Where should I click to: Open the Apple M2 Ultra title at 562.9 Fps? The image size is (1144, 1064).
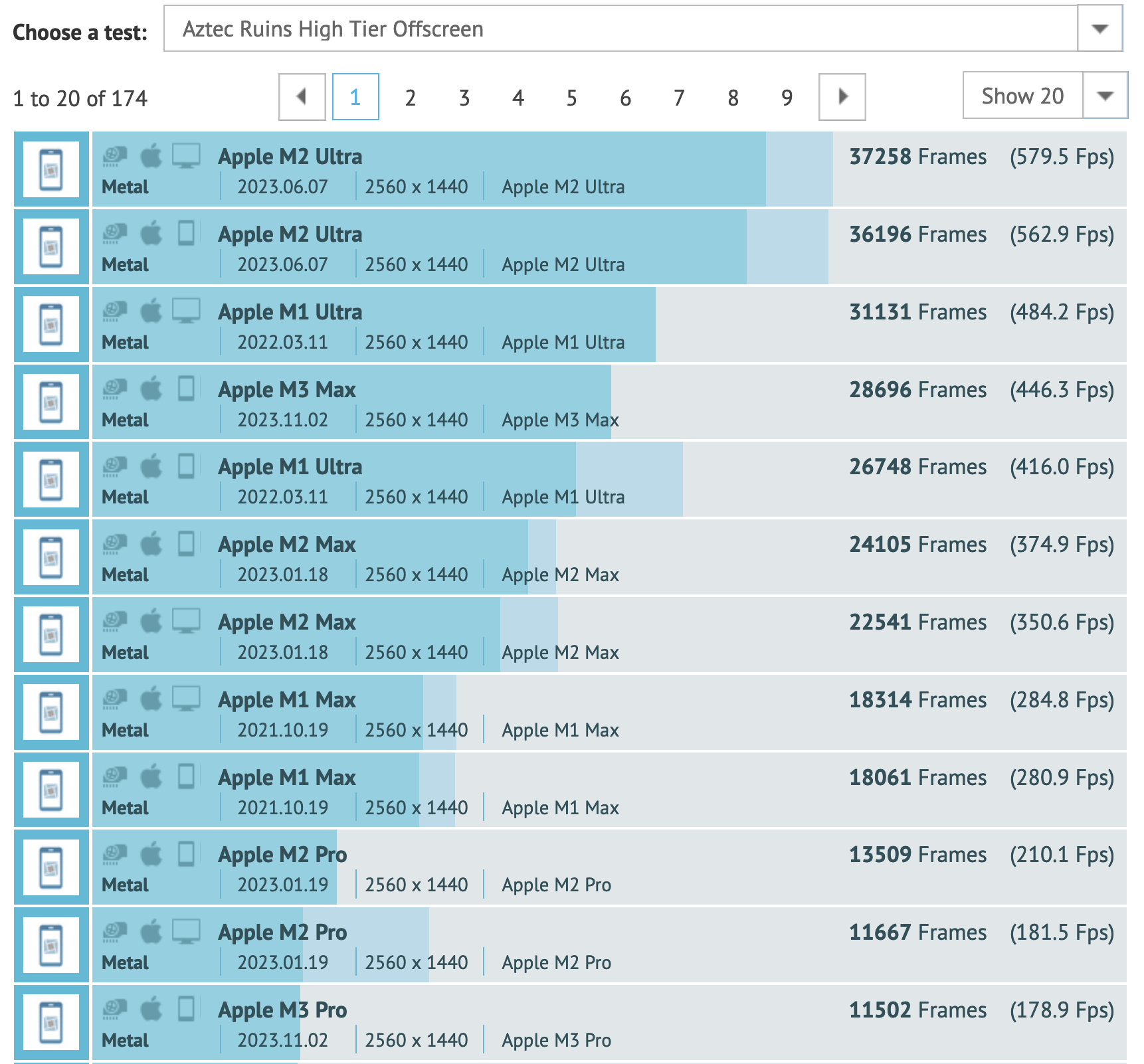[290, 234]
